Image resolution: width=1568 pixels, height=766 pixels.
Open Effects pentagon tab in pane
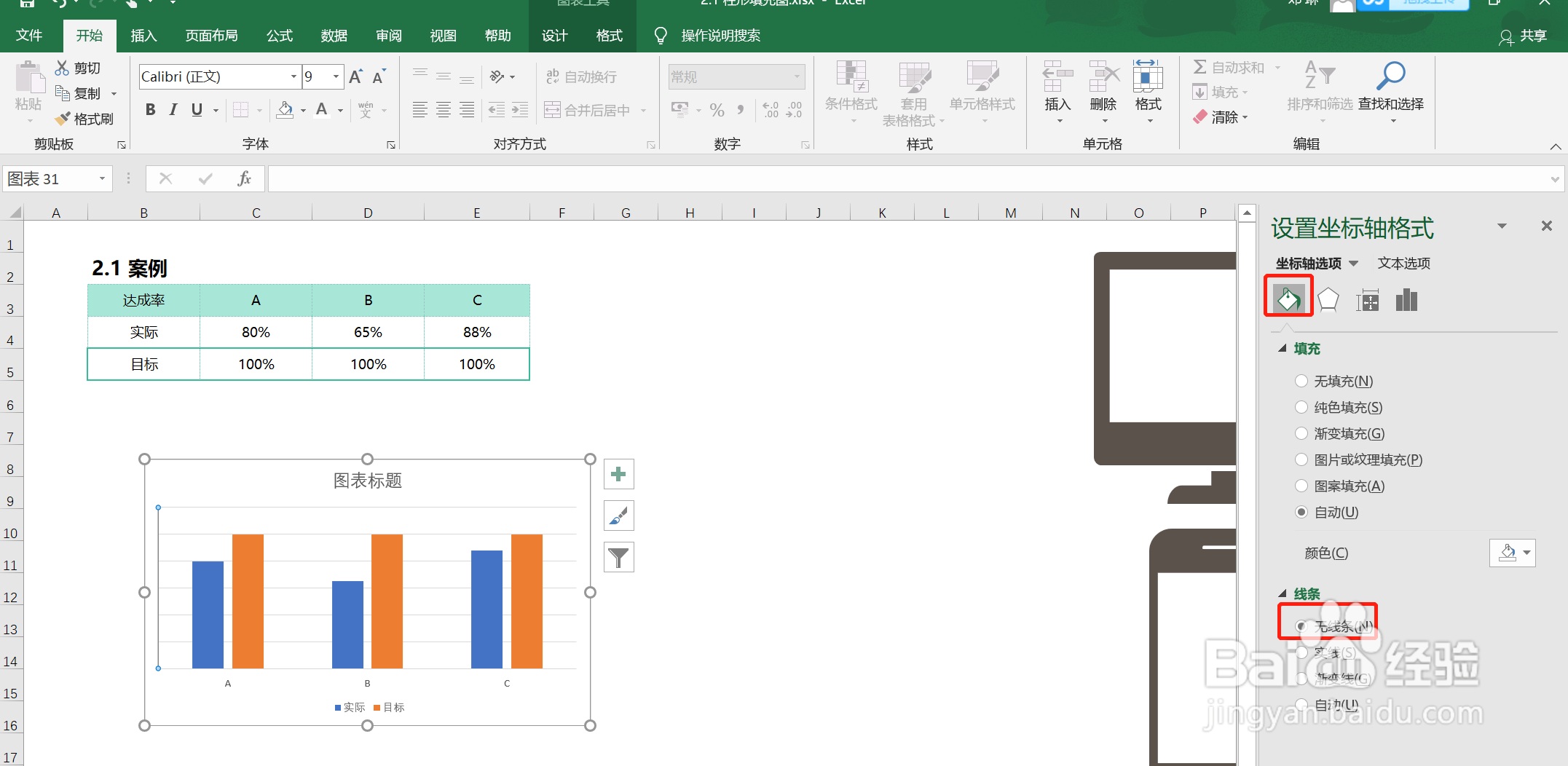pos(1328,299)
